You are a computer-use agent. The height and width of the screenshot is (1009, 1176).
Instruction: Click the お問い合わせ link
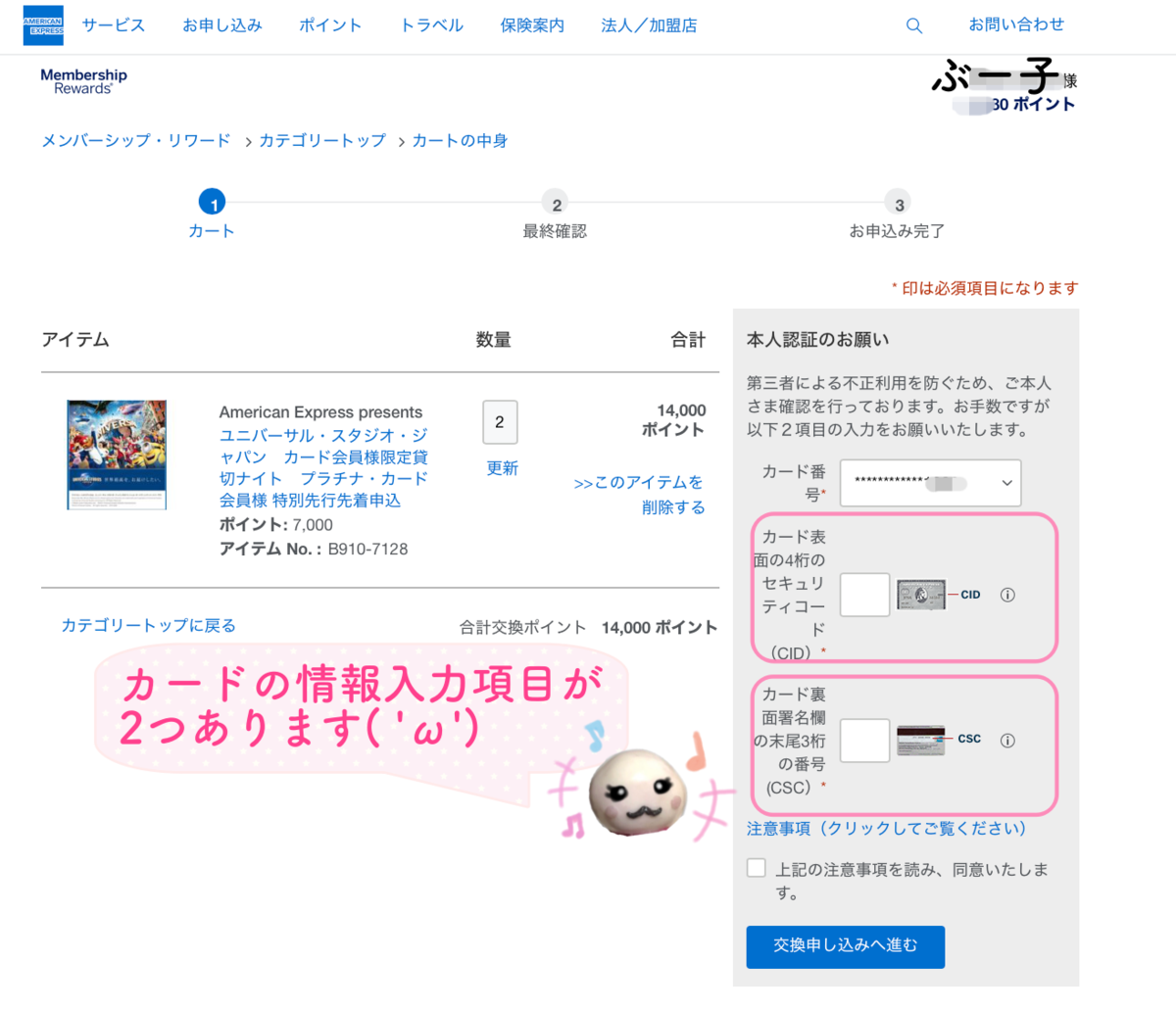coord(1016,24)
